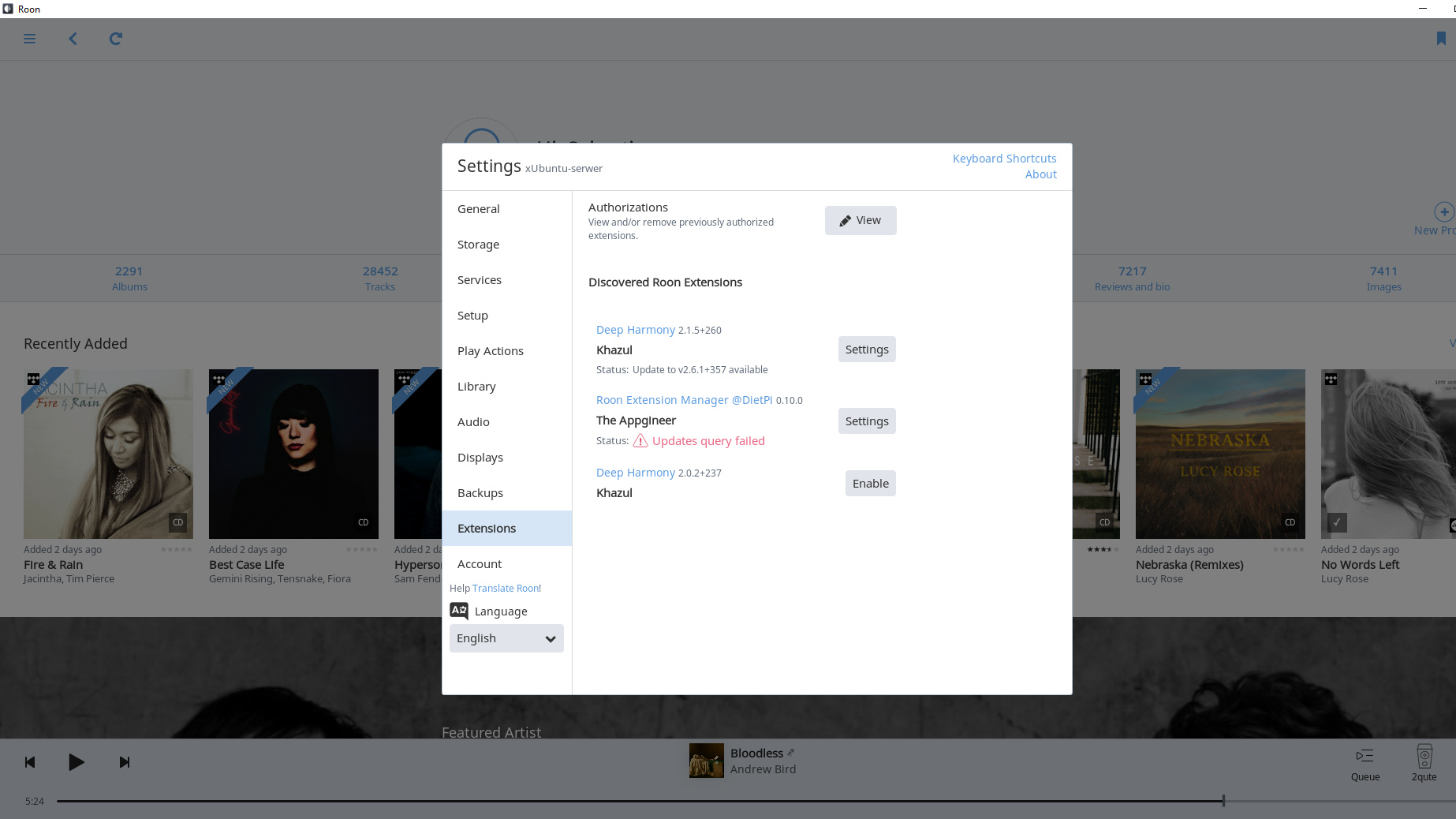Open the English language dropdown

(506, 638)
